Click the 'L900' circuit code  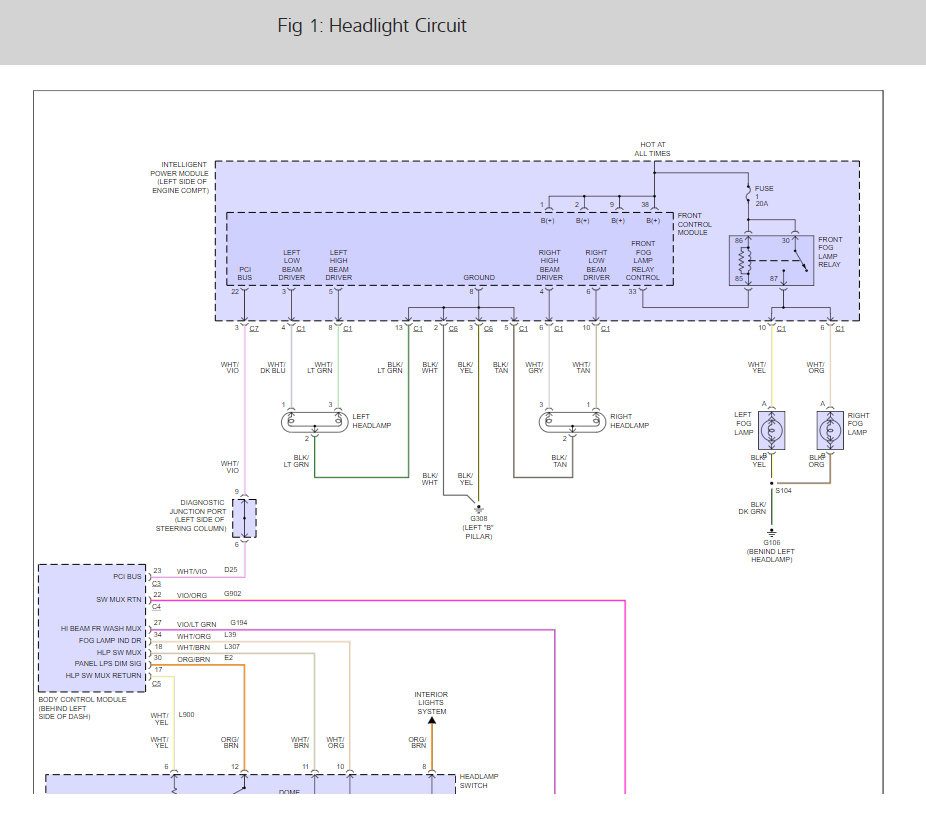point(187,715)
